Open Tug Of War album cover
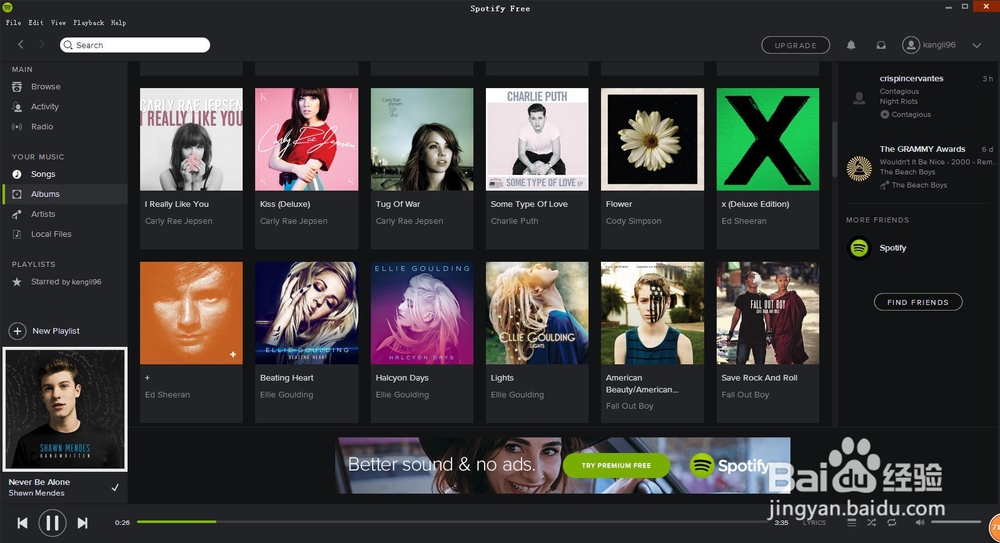 (x=422, y=139)
